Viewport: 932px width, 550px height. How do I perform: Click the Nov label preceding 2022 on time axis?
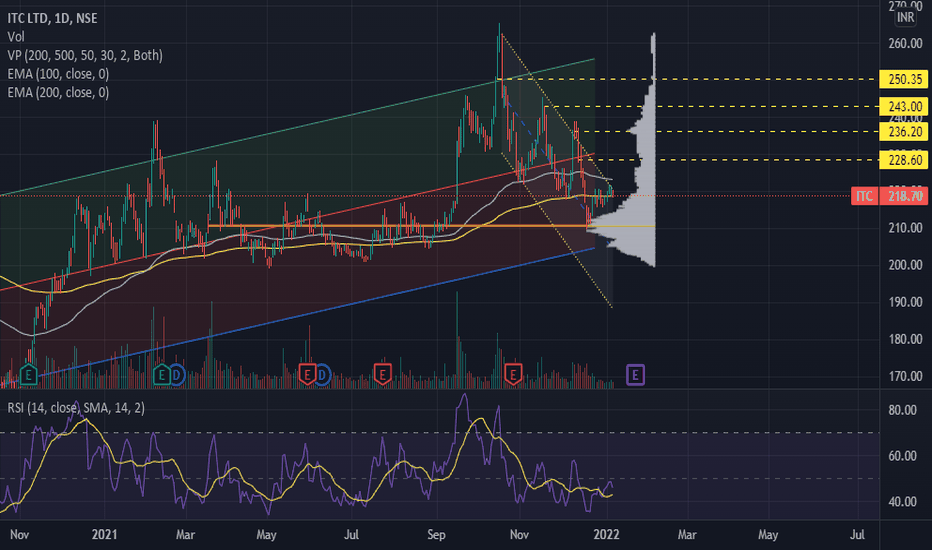(x=519, y=535)
